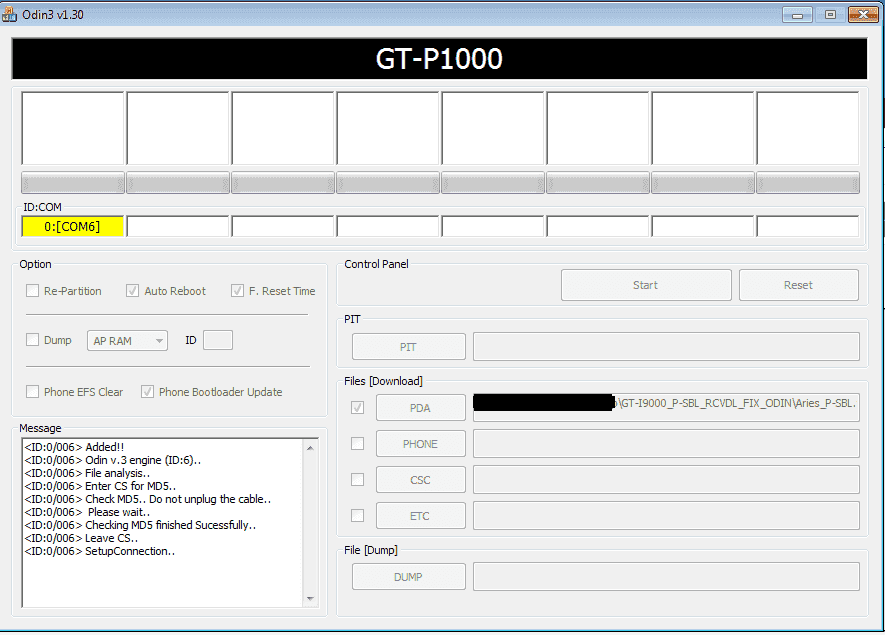This screenshot has height=635, width=885.
Task: Click the GT-P1000 device banner
Action: coord(439,59)
